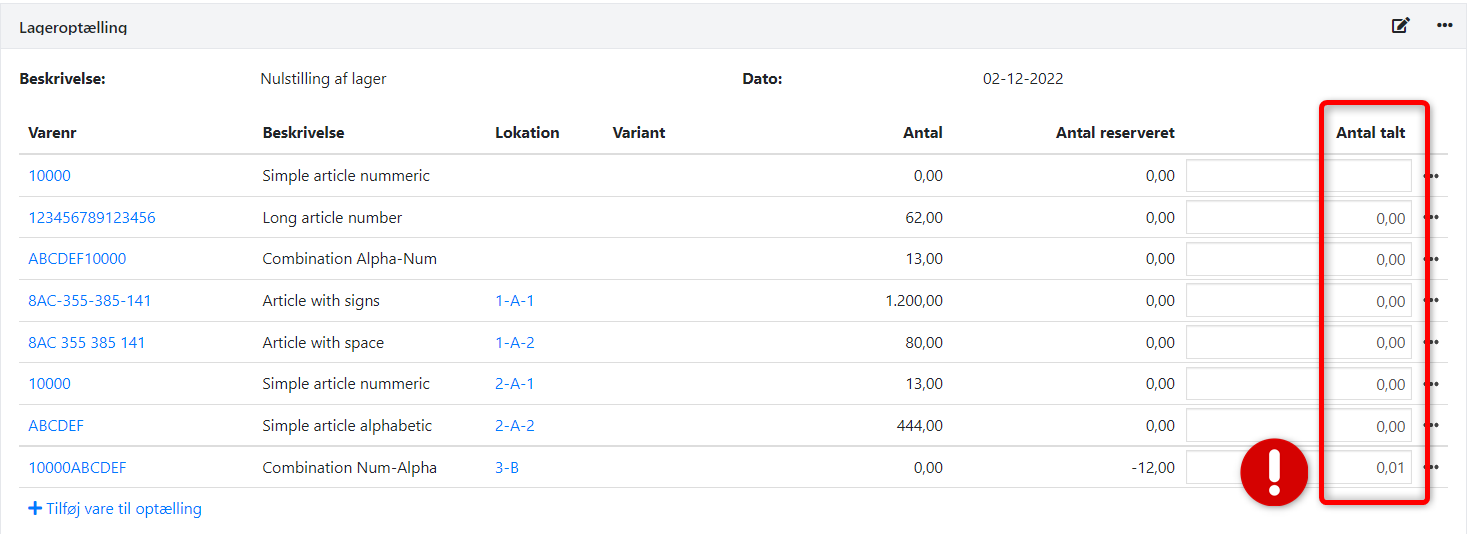Click Tilføj vare til optælling link
Image resolution: width=1474 pixels, height=534 pixels.
coord(123,509)
